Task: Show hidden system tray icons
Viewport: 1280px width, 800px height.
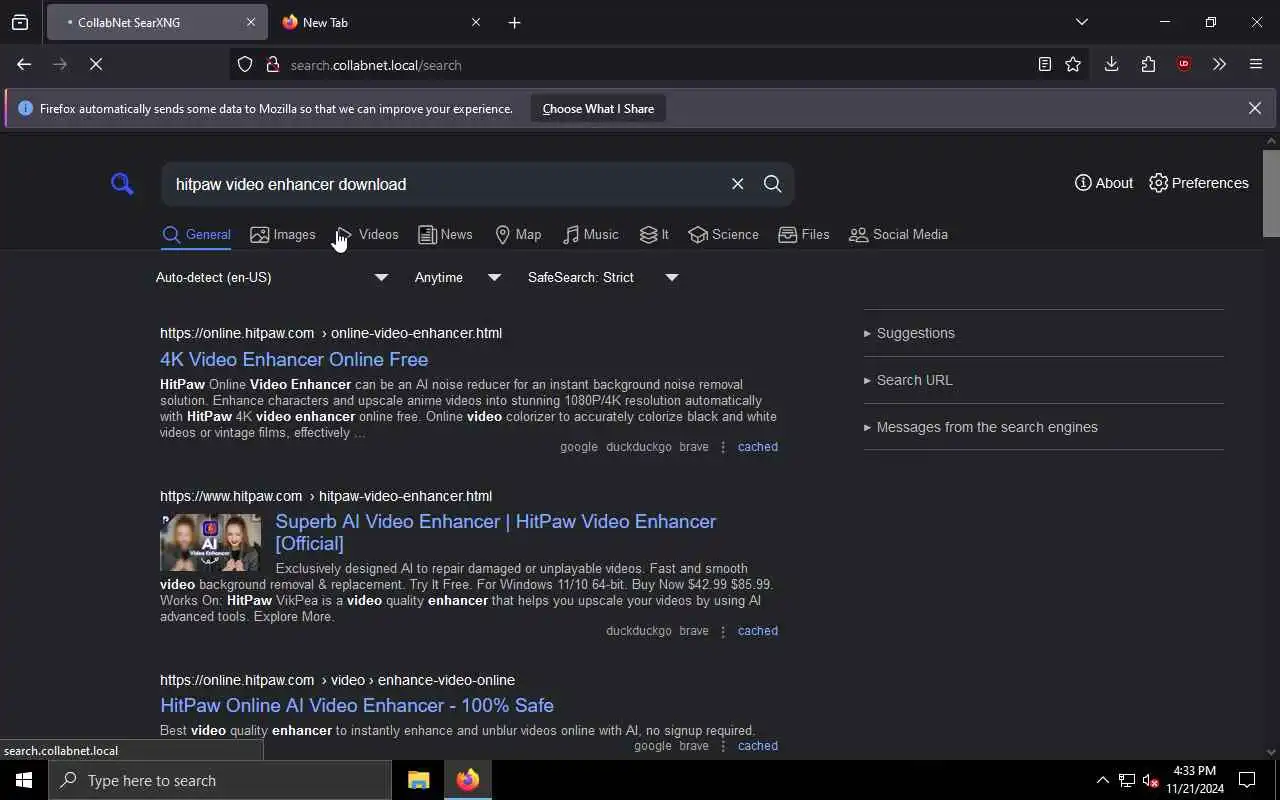Action: tap(1102, 780)
